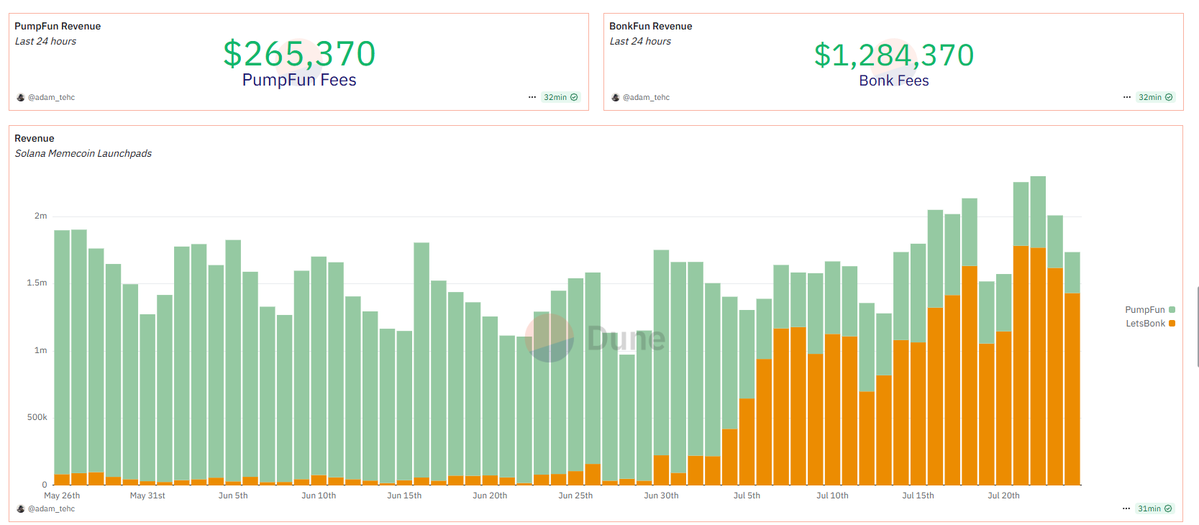1199x525 pixels.
Task: Click 'Last 24 hours' in BonkFun Revenue panel
Action: [x=640, y=41]
